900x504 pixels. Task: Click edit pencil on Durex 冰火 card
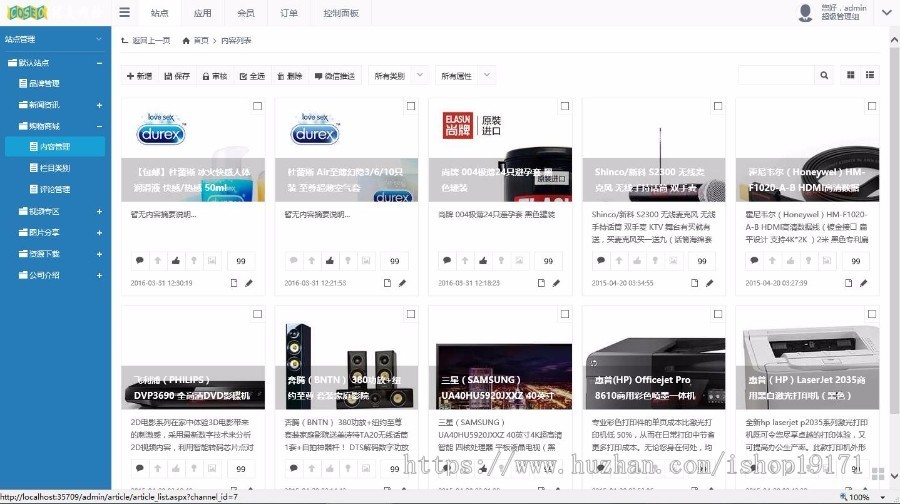pyautogui.click(x=249, y=283)
